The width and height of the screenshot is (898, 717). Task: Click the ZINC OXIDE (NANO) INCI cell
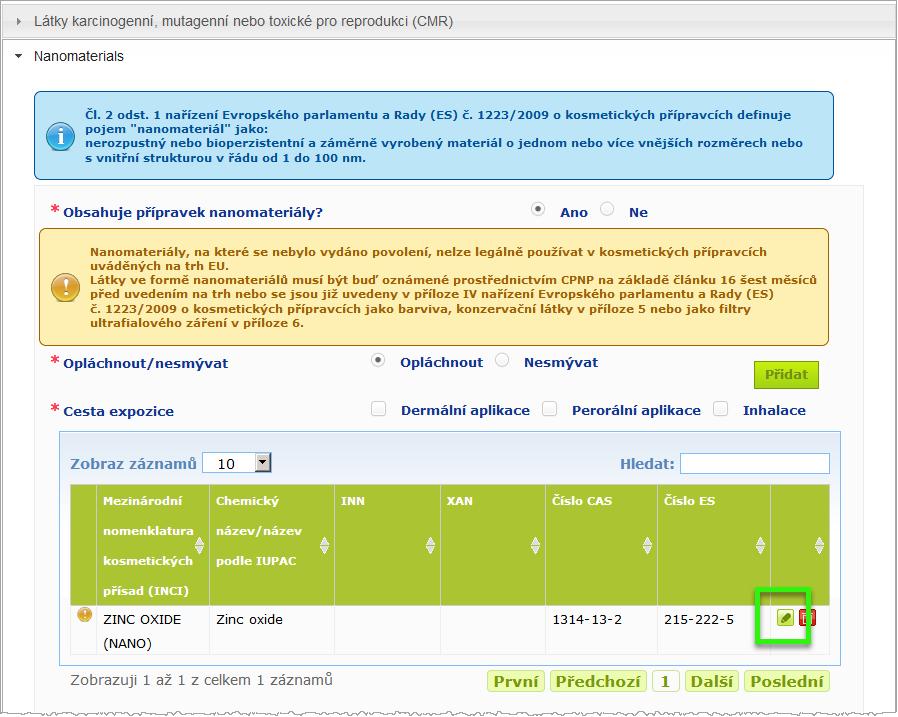[x=153, y=630]
